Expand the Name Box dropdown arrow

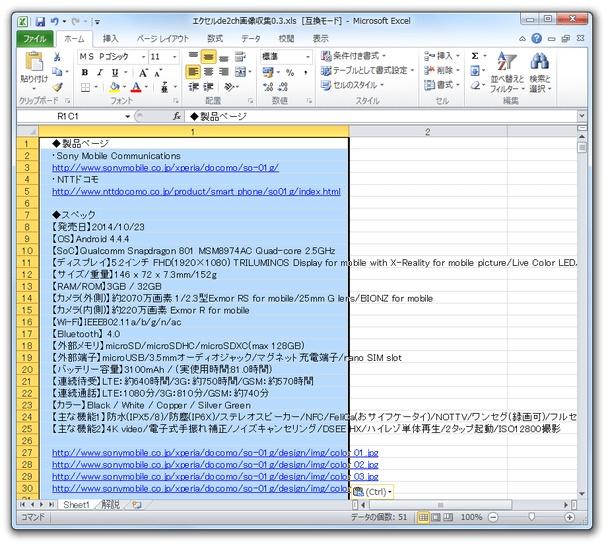click(127, 116)
